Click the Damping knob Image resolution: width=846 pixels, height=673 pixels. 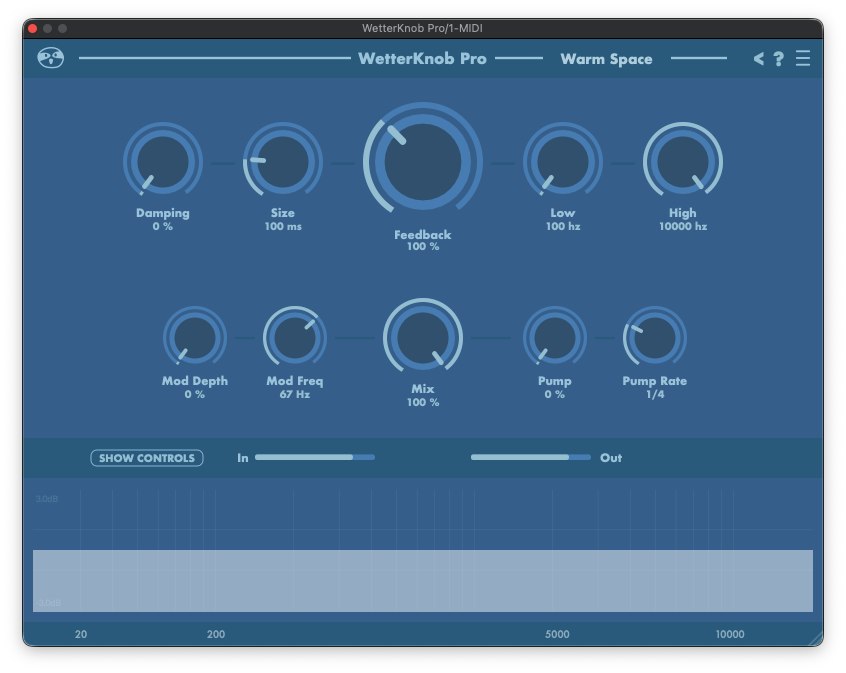pyautogui.click(x=163, y=162)
